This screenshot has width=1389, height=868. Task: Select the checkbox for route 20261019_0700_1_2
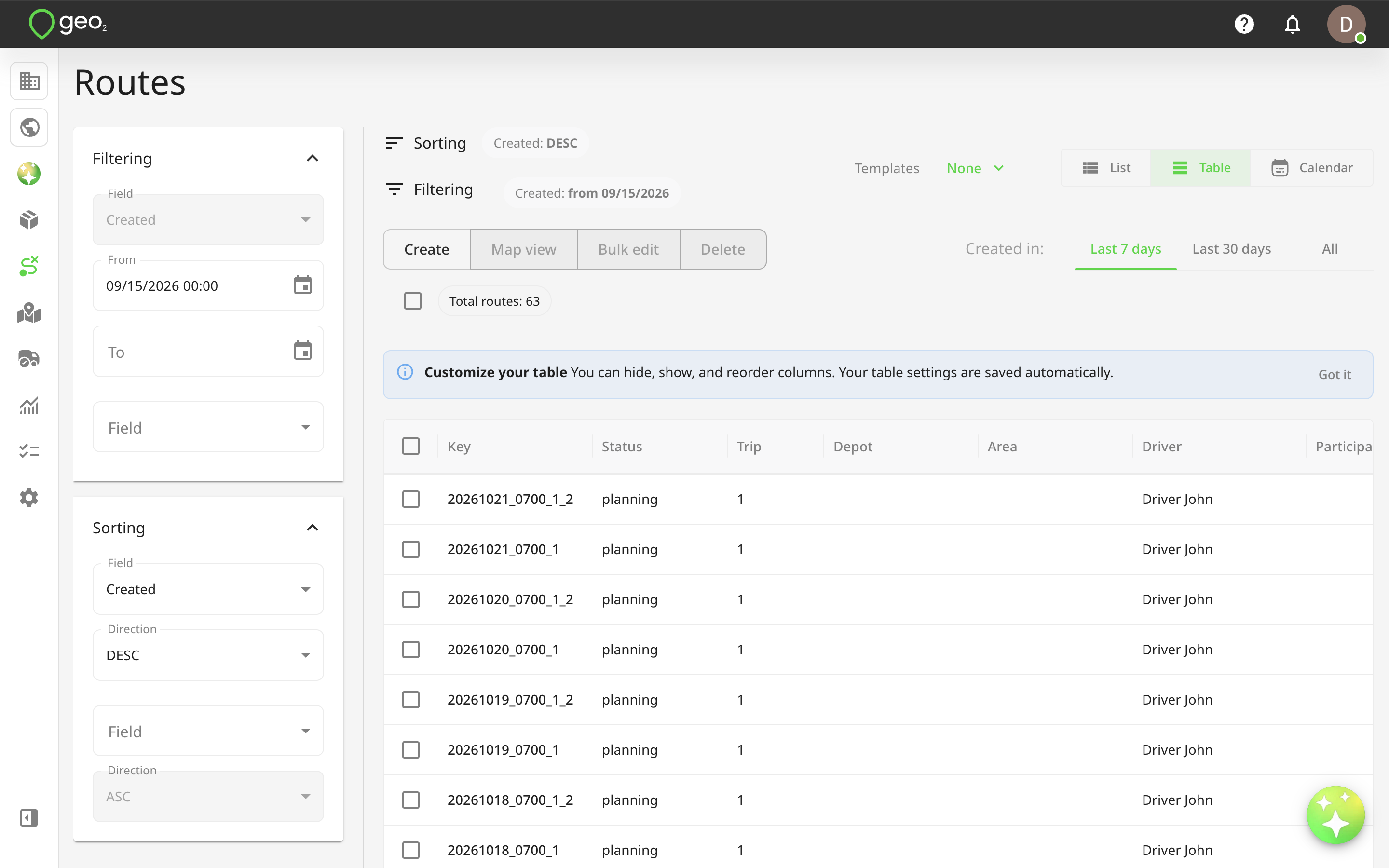coord(411,700)
